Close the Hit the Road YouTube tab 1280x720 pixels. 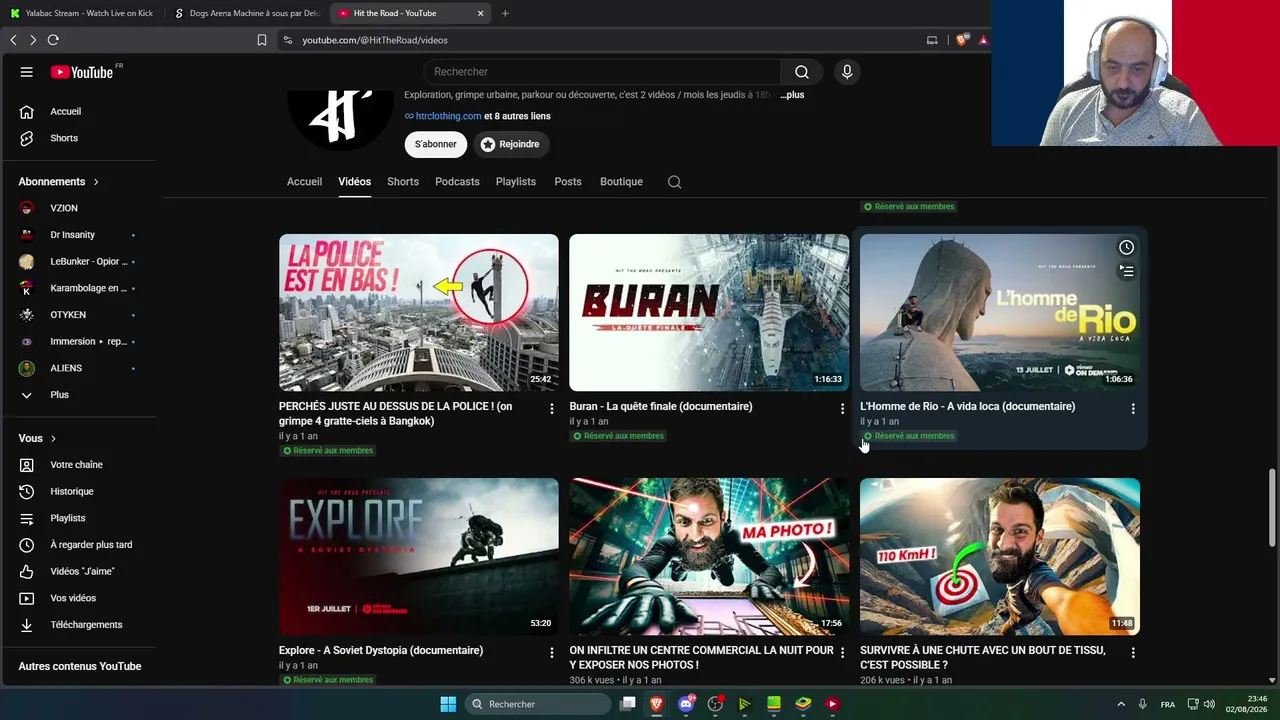coord(480,13)
